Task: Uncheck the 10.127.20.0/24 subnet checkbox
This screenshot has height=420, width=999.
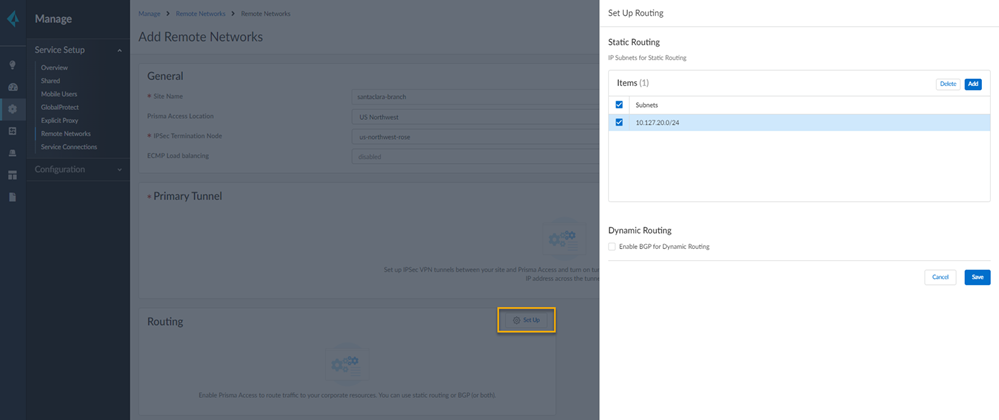Action: (619, 123)
